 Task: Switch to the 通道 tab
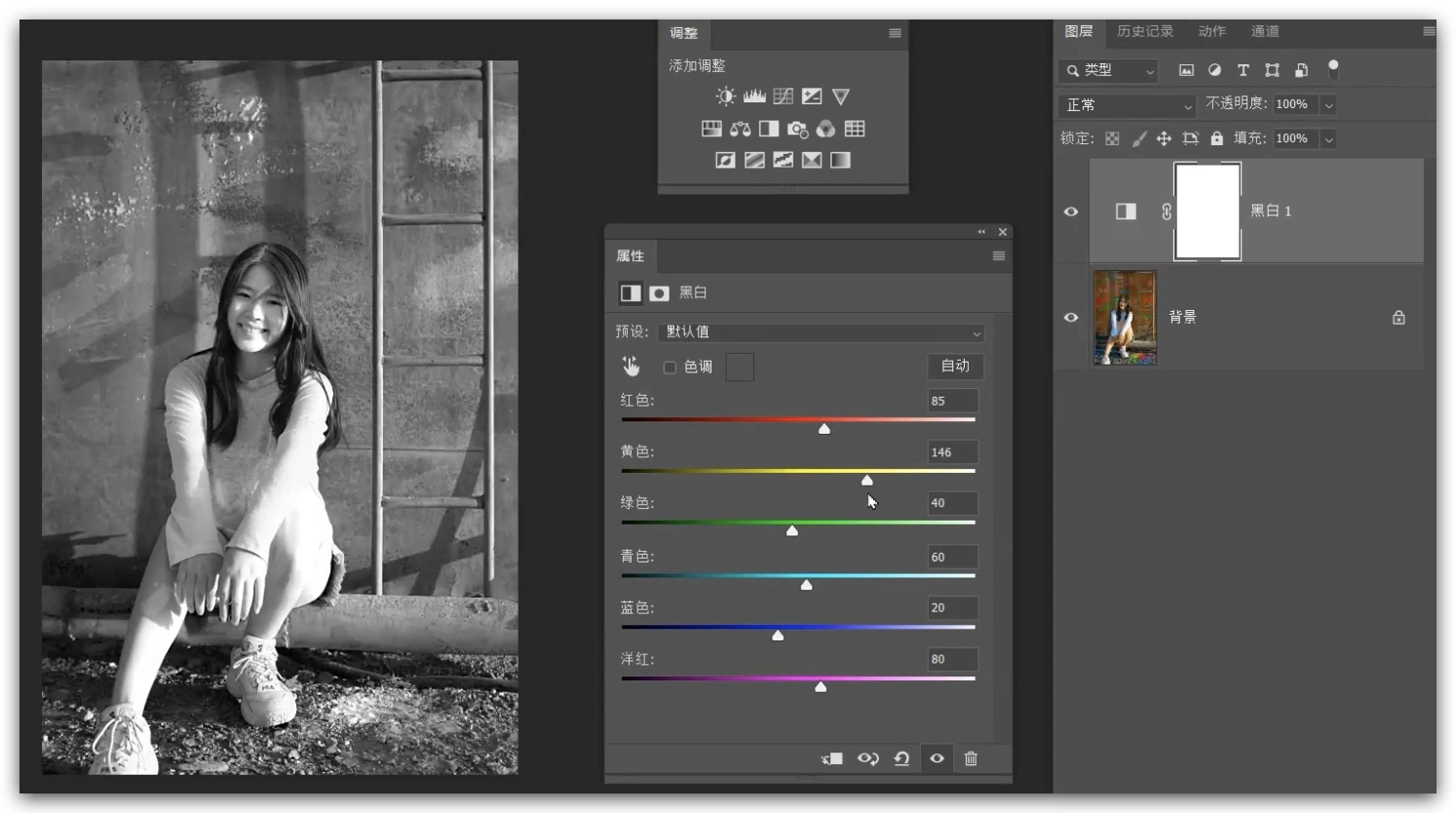pyautogui.click(x=1265, y=31)
